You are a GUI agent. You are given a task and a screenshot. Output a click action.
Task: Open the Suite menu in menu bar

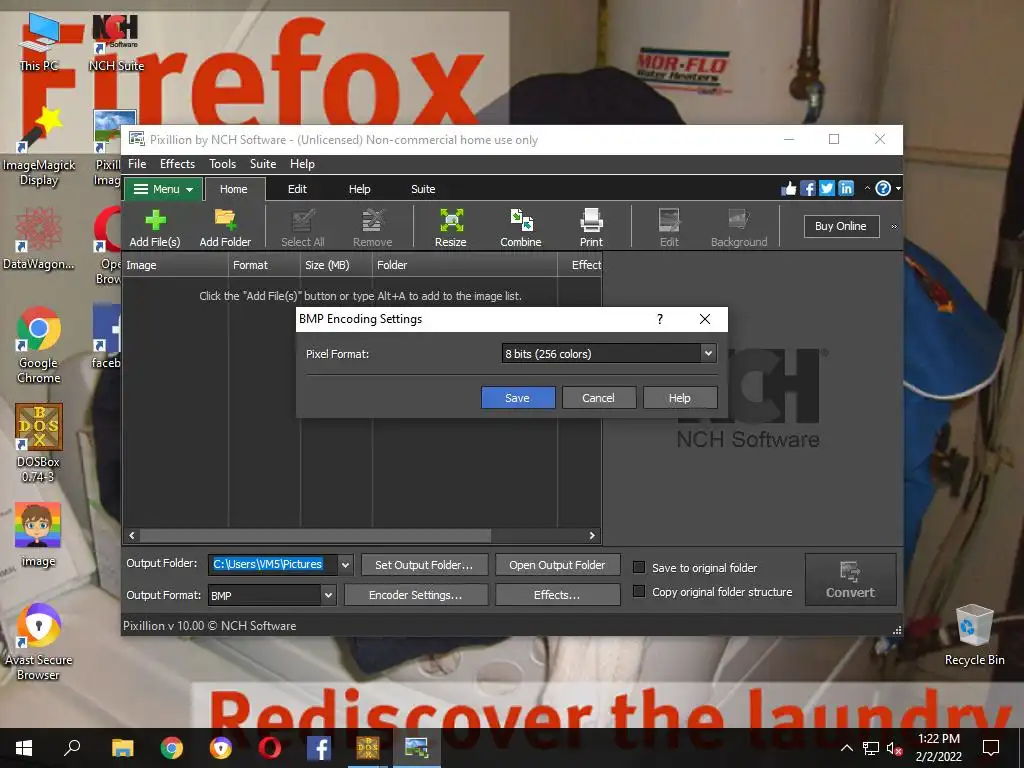(263, 164)
